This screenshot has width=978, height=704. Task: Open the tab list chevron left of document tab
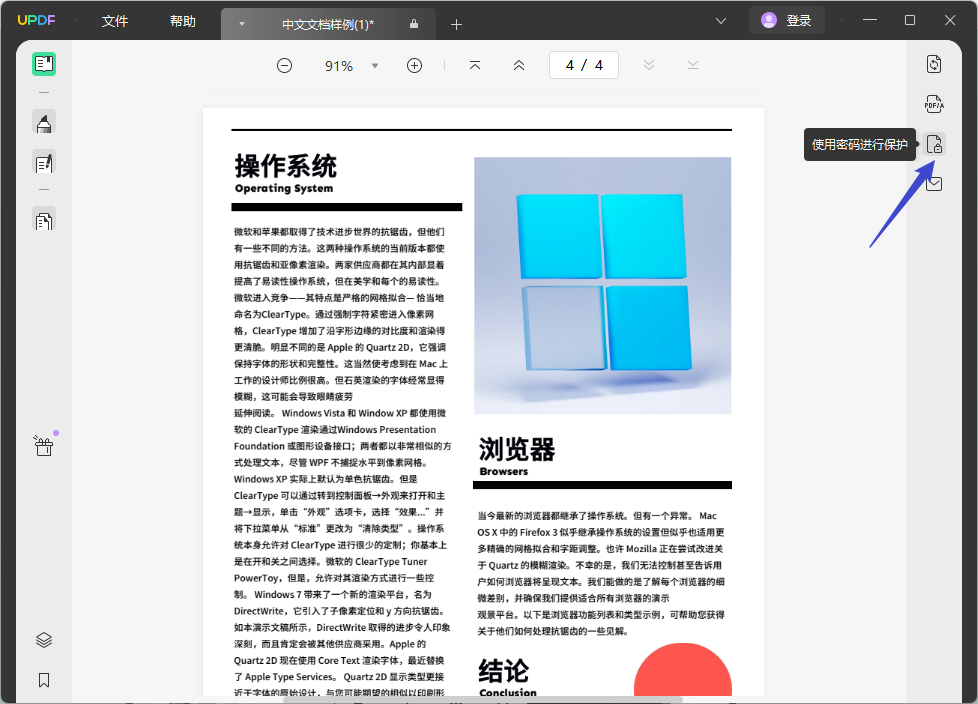pyautogui.click(x=240, y=23)
